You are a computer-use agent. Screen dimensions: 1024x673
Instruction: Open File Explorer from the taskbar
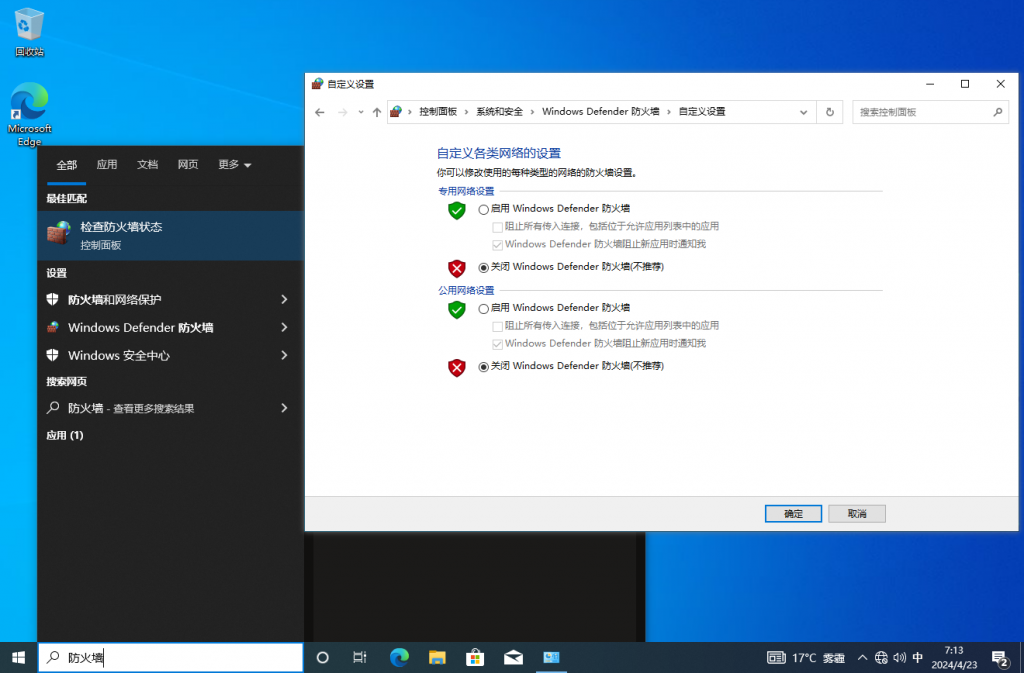pyautogui.click(x=437, y=657)
